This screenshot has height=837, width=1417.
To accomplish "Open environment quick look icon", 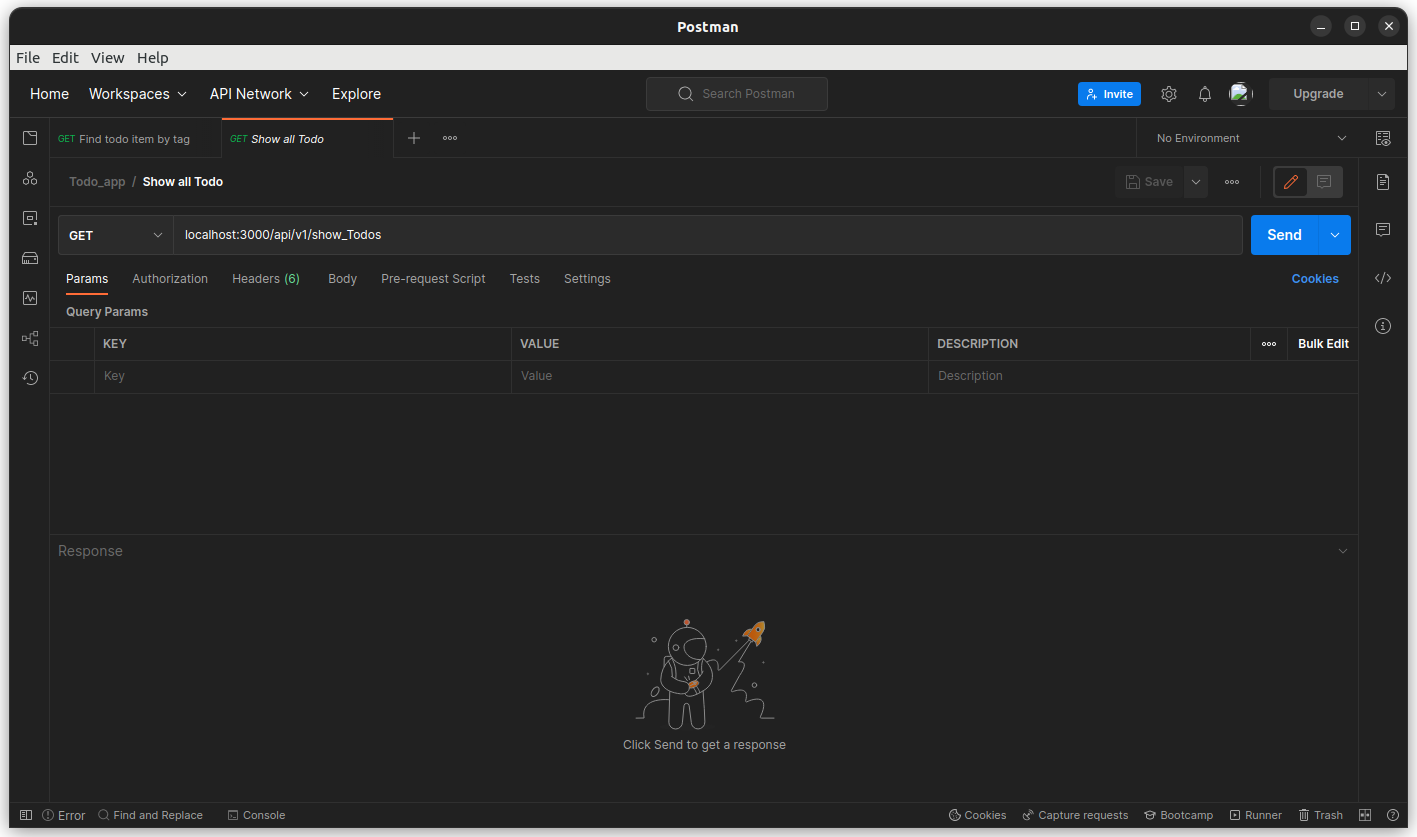I will coord(1383,138).
